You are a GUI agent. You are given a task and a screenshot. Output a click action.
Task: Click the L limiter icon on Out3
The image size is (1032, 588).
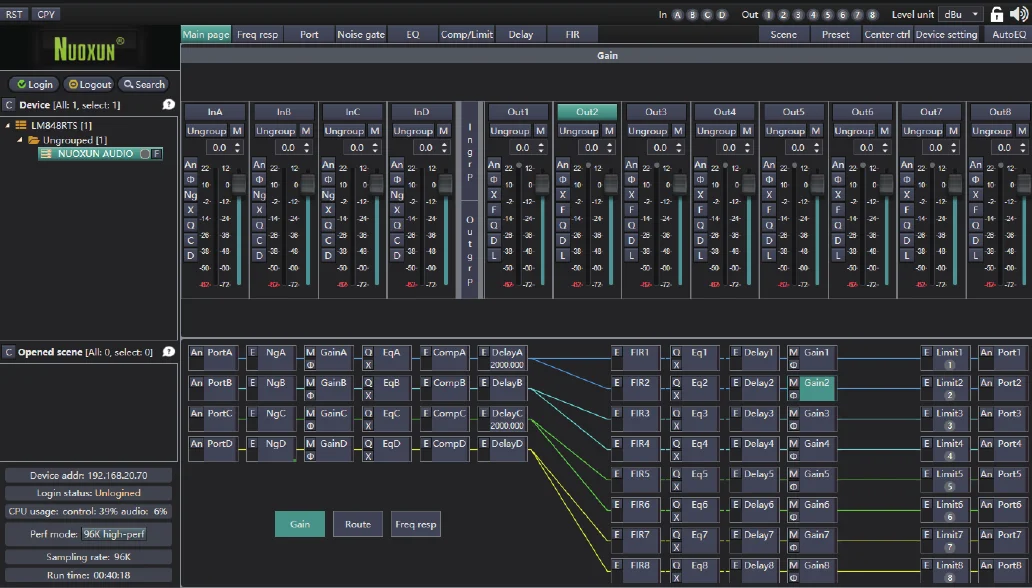point(631,255)
